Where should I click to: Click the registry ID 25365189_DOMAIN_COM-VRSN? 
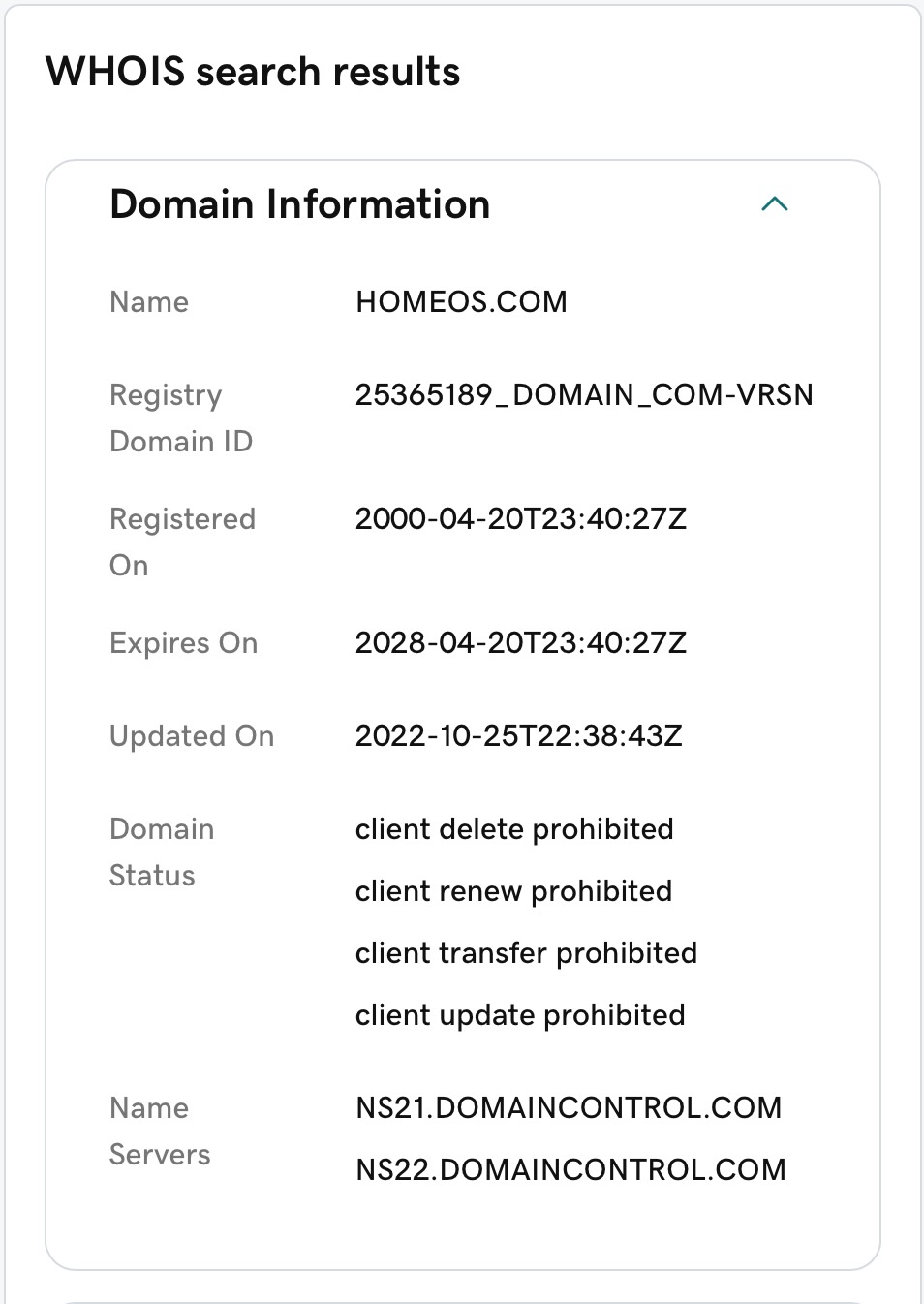[584, 395]
